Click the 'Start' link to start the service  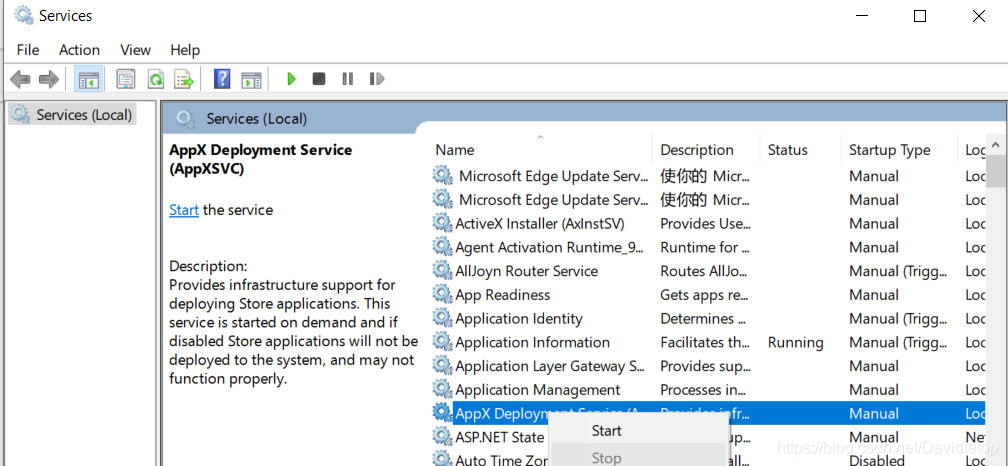point(184,210)
